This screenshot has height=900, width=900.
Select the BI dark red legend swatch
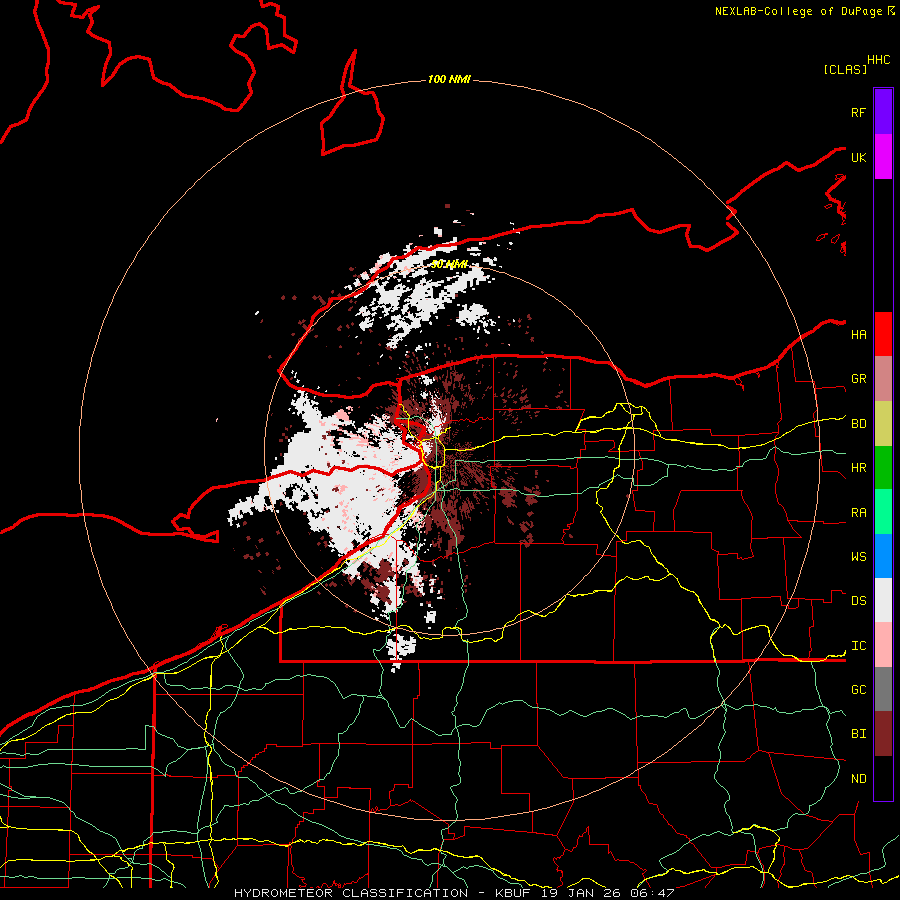(x=883, y=734)
